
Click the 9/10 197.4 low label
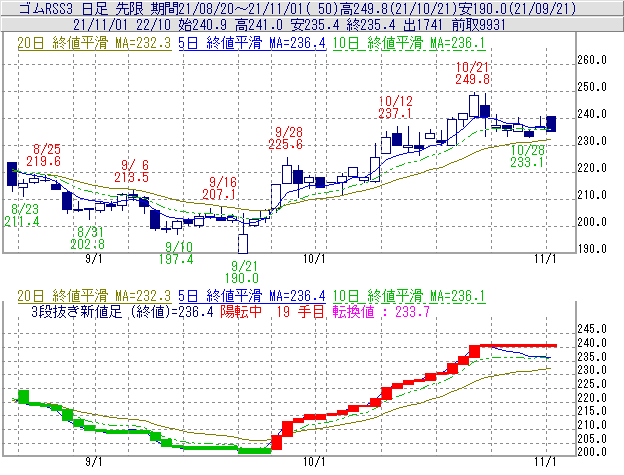point(176,253)
